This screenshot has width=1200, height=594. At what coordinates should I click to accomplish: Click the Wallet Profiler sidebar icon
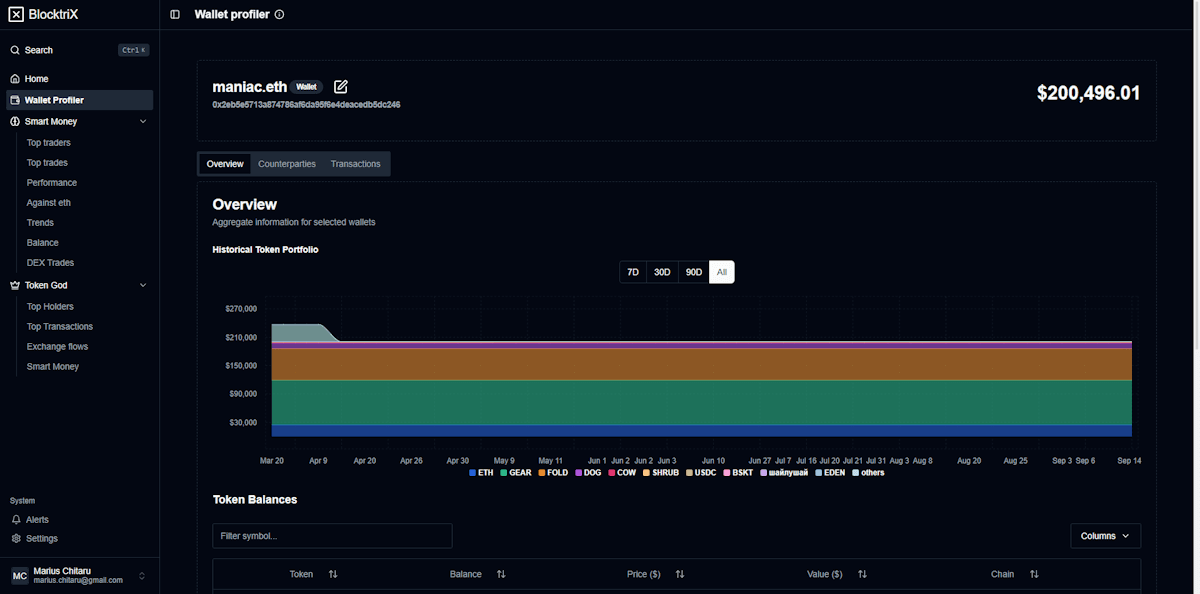click(x=14, y=98)
